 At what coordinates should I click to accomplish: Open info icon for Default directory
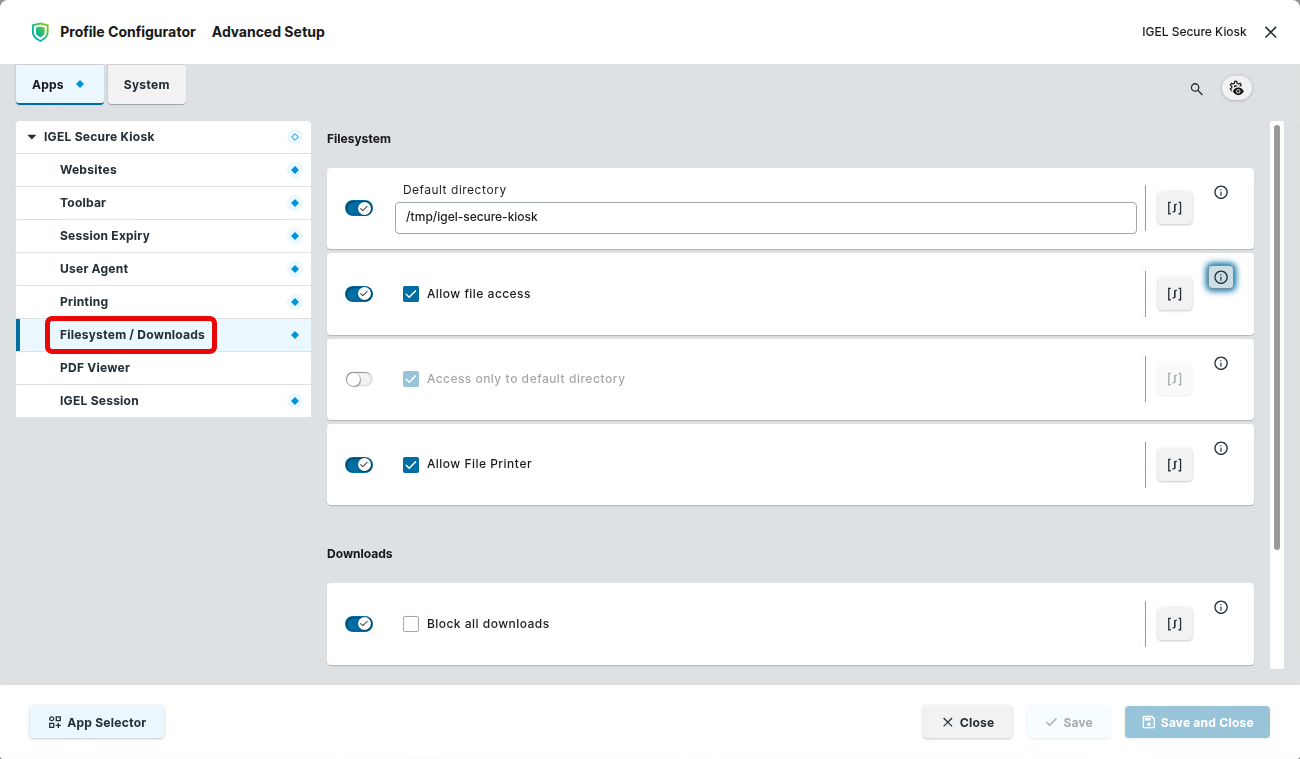pyautogui.click(x=1221, y=193)
